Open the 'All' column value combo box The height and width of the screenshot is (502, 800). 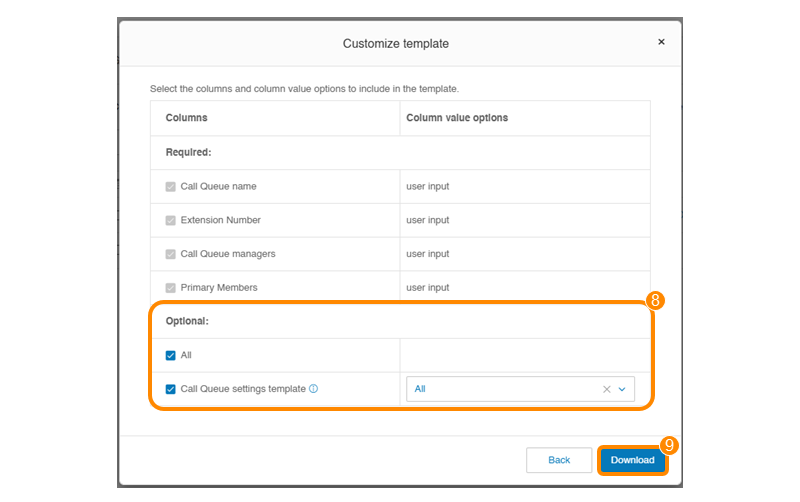505,389
